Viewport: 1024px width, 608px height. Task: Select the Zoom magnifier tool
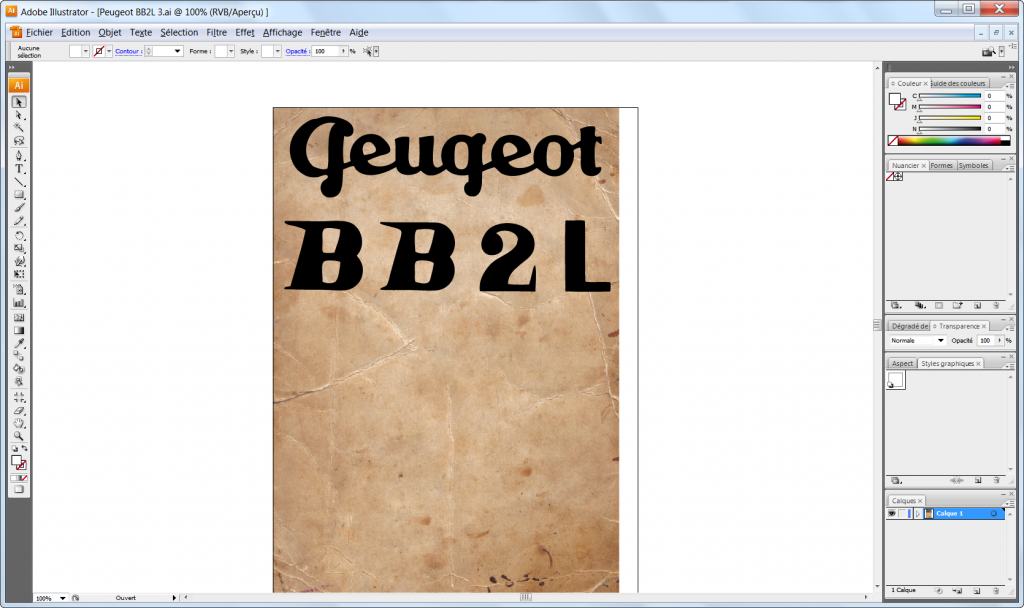tap(19, 436)
